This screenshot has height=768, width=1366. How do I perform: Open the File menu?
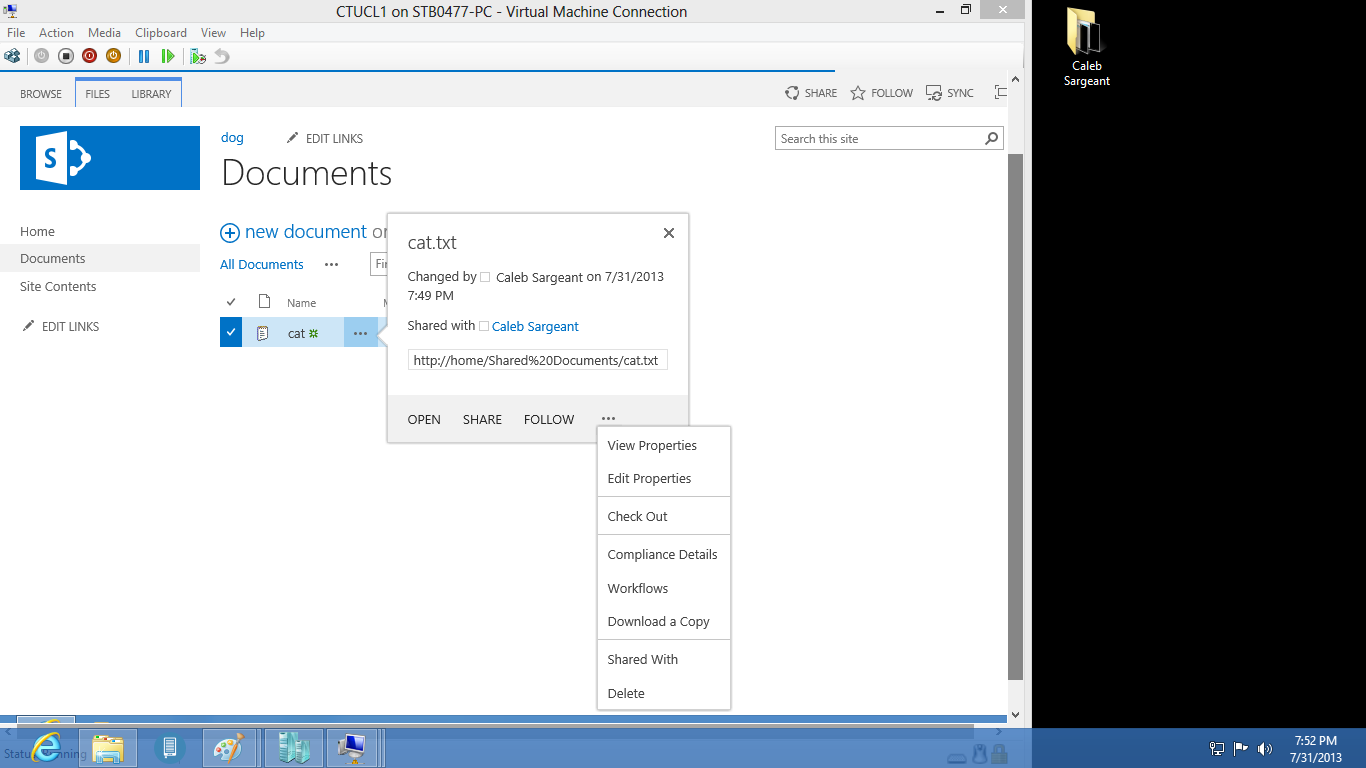(x=16, y=33)
